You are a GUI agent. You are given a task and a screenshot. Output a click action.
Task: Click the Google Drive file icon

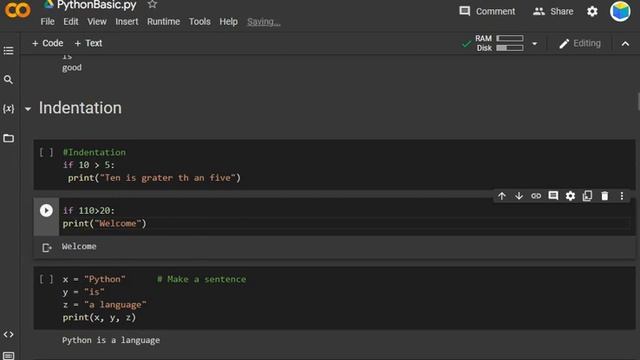(x=49, y=4)
